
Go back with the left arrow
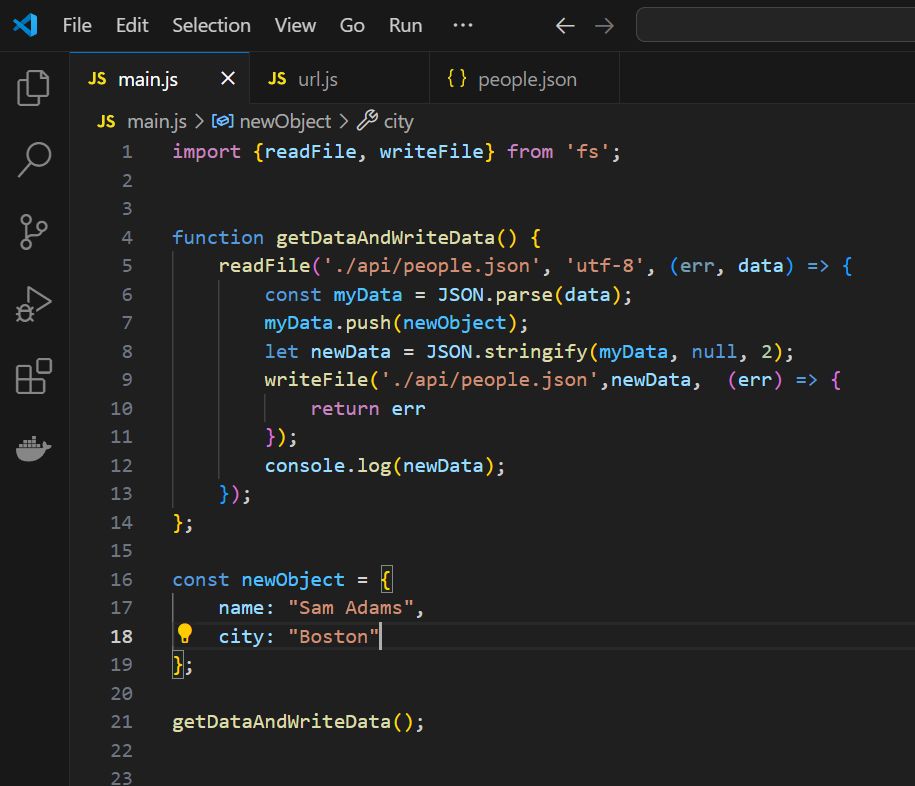click(565, 26)
